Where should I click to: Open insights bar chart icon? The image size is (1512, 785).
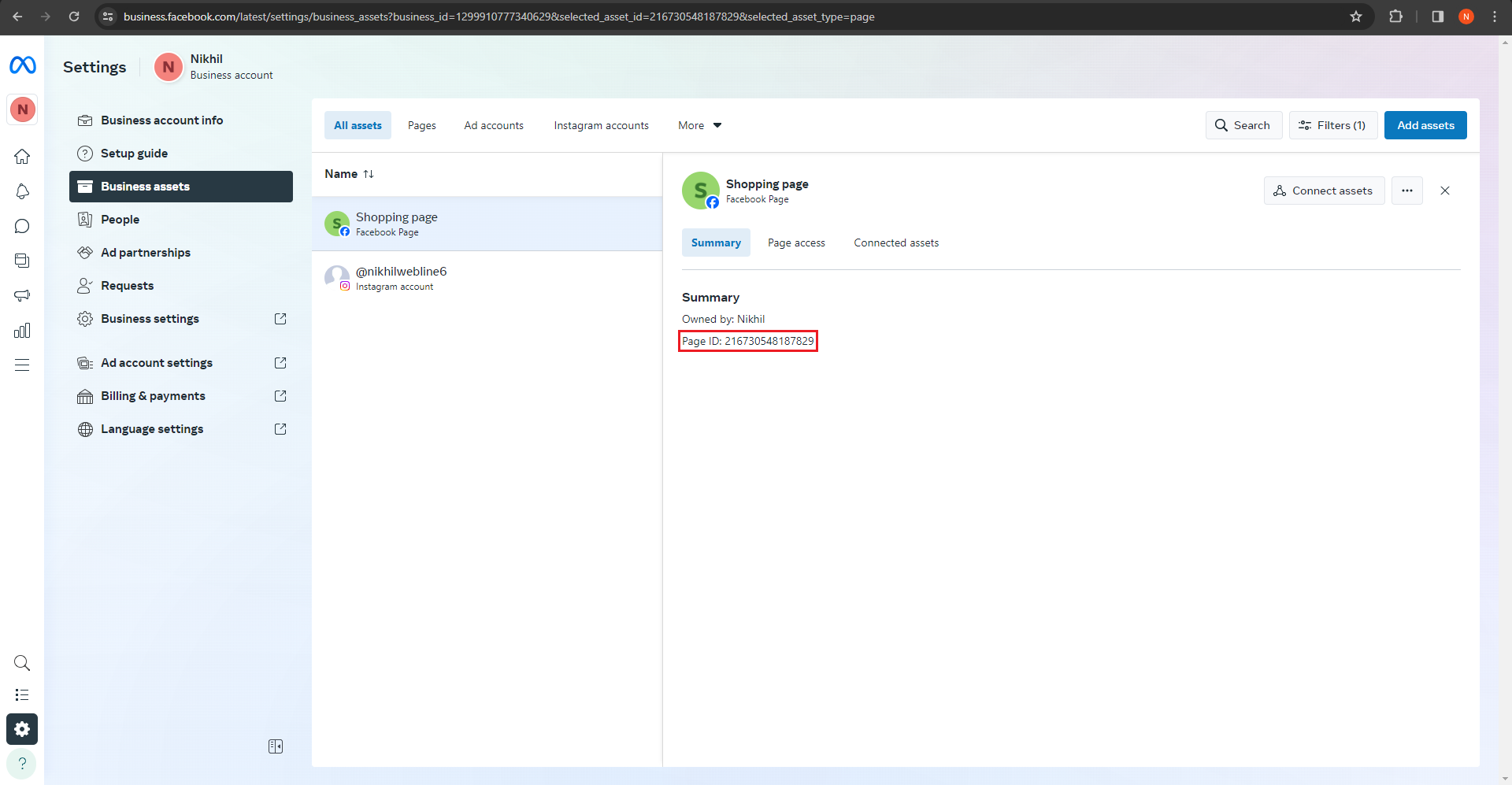pyautogui.click(x=22, y=330)
